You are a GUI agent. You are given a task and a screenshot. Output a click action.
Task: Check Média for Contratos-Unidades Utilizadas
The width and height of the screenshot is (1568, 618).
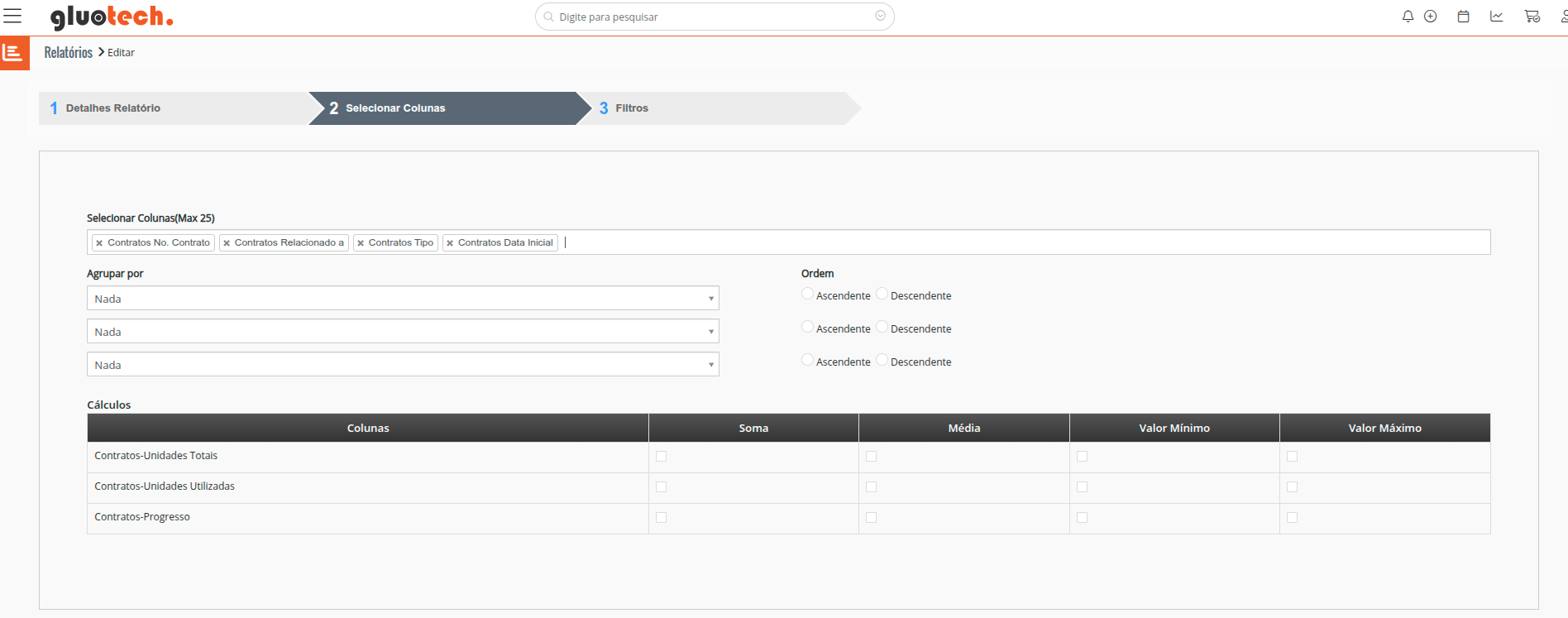pyautogui.click(x=871, y=486)
